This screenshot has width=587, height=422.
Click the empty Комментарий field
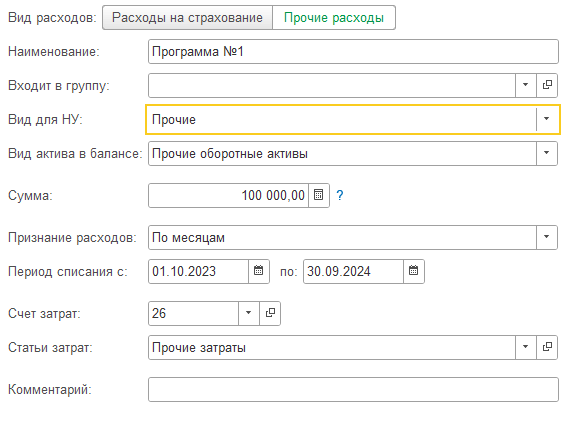tap(353, 389)
